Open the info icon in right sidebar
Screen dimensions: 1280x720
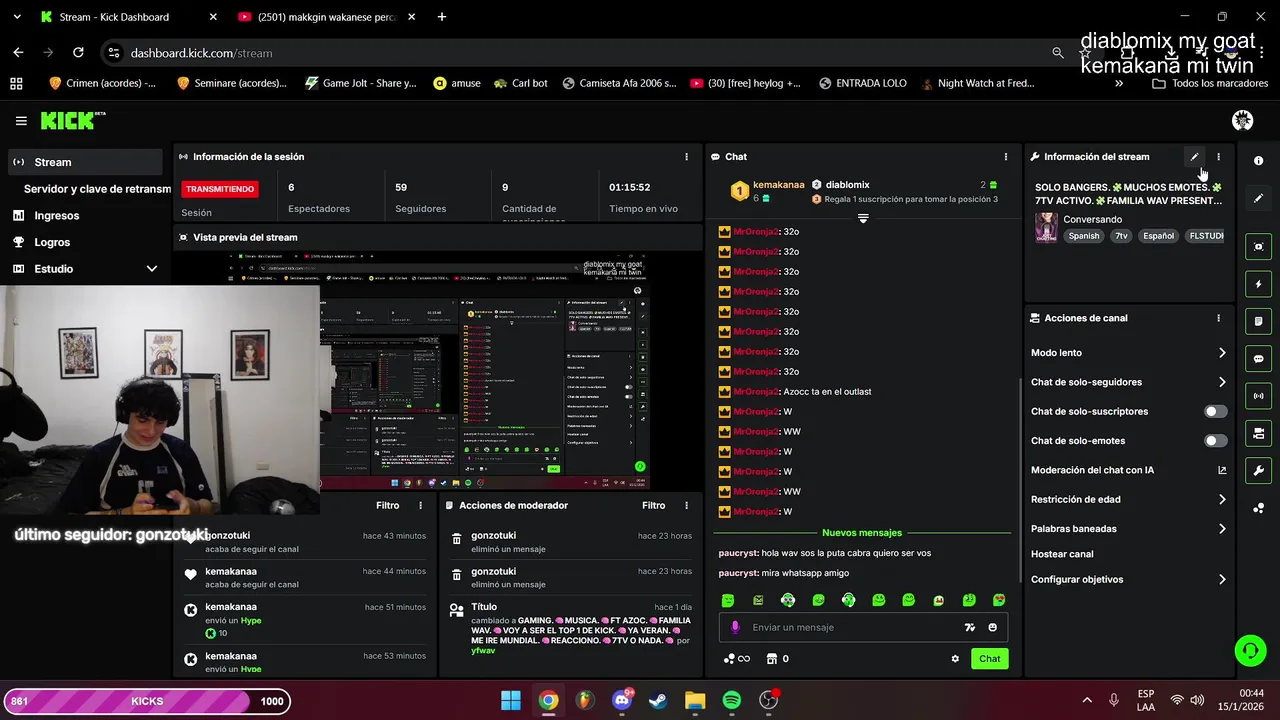pyautogui.click(x=1258, y=161)
